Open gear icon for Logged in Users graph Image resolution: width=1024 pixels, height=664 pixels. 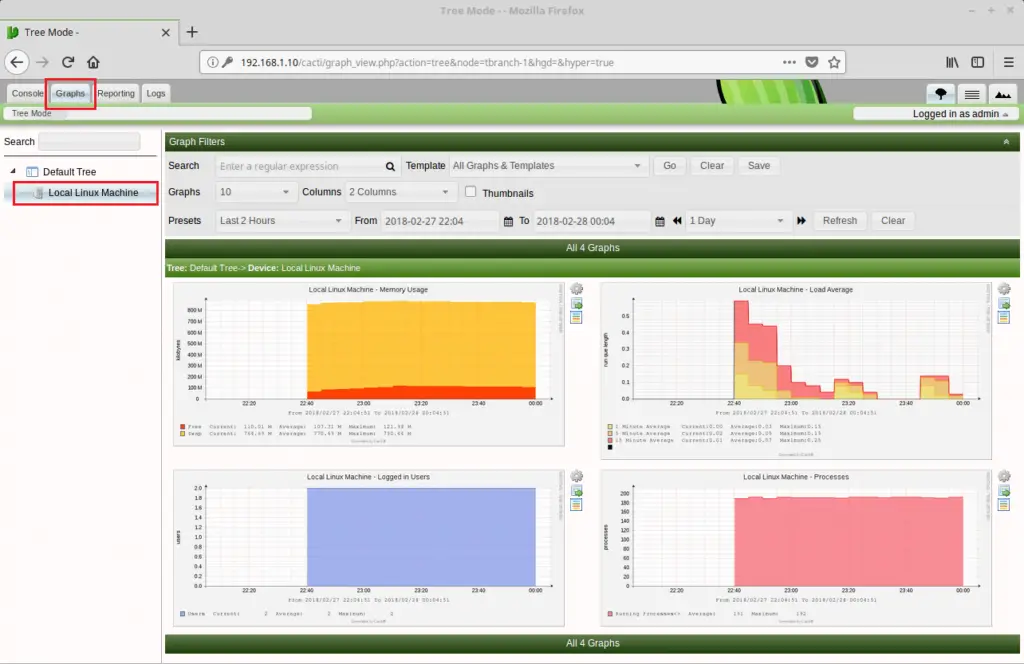click(577, 477)
